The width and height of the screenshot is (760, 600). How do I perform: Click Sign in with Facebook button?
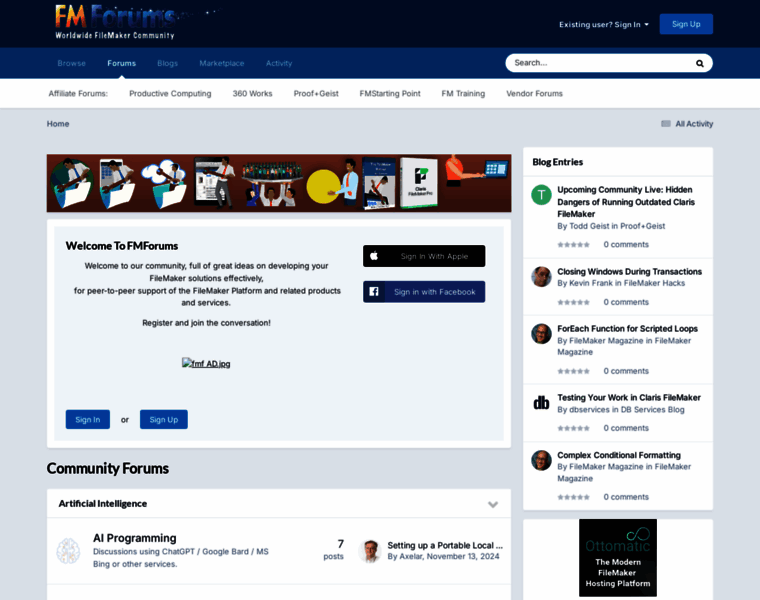(x=424, y=292)
